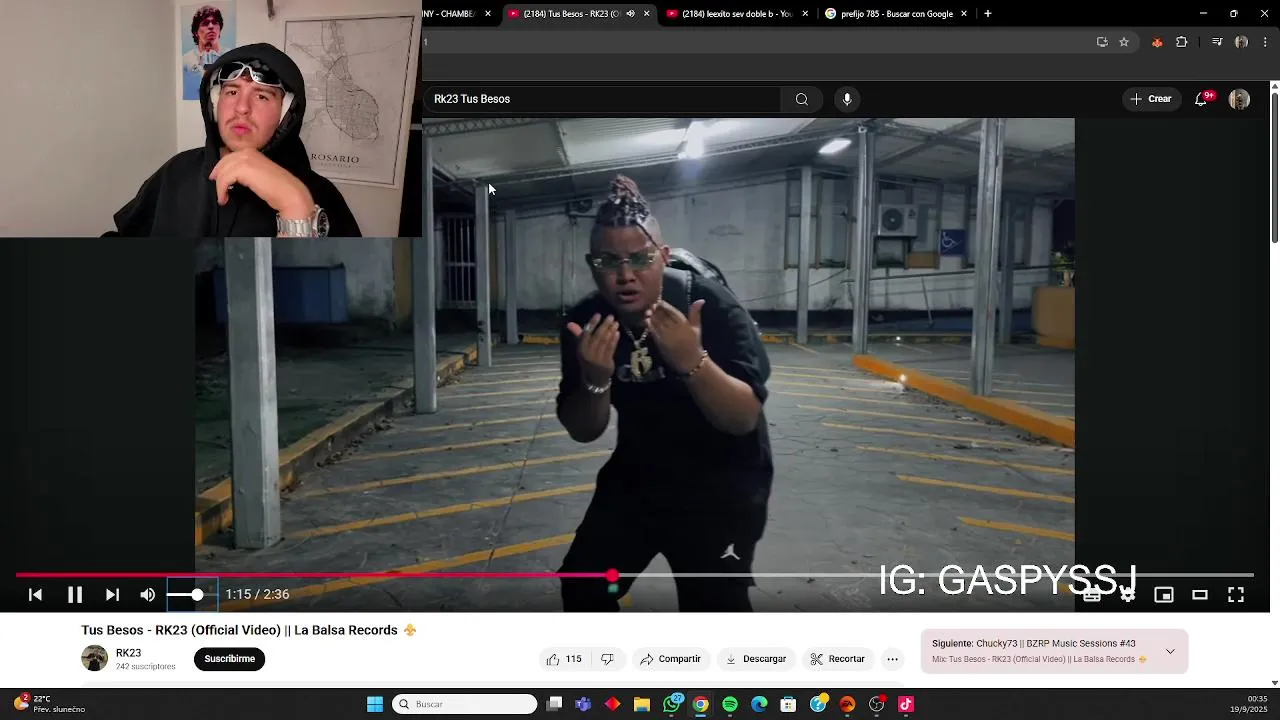Open OBS Studio from taskbar
The height and width of the screenshot is (720, 1280).
877,704
